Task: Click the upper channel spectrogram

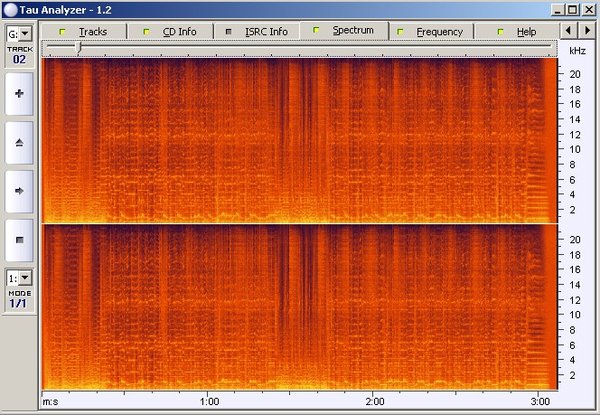Action: [x=300, y=140]
